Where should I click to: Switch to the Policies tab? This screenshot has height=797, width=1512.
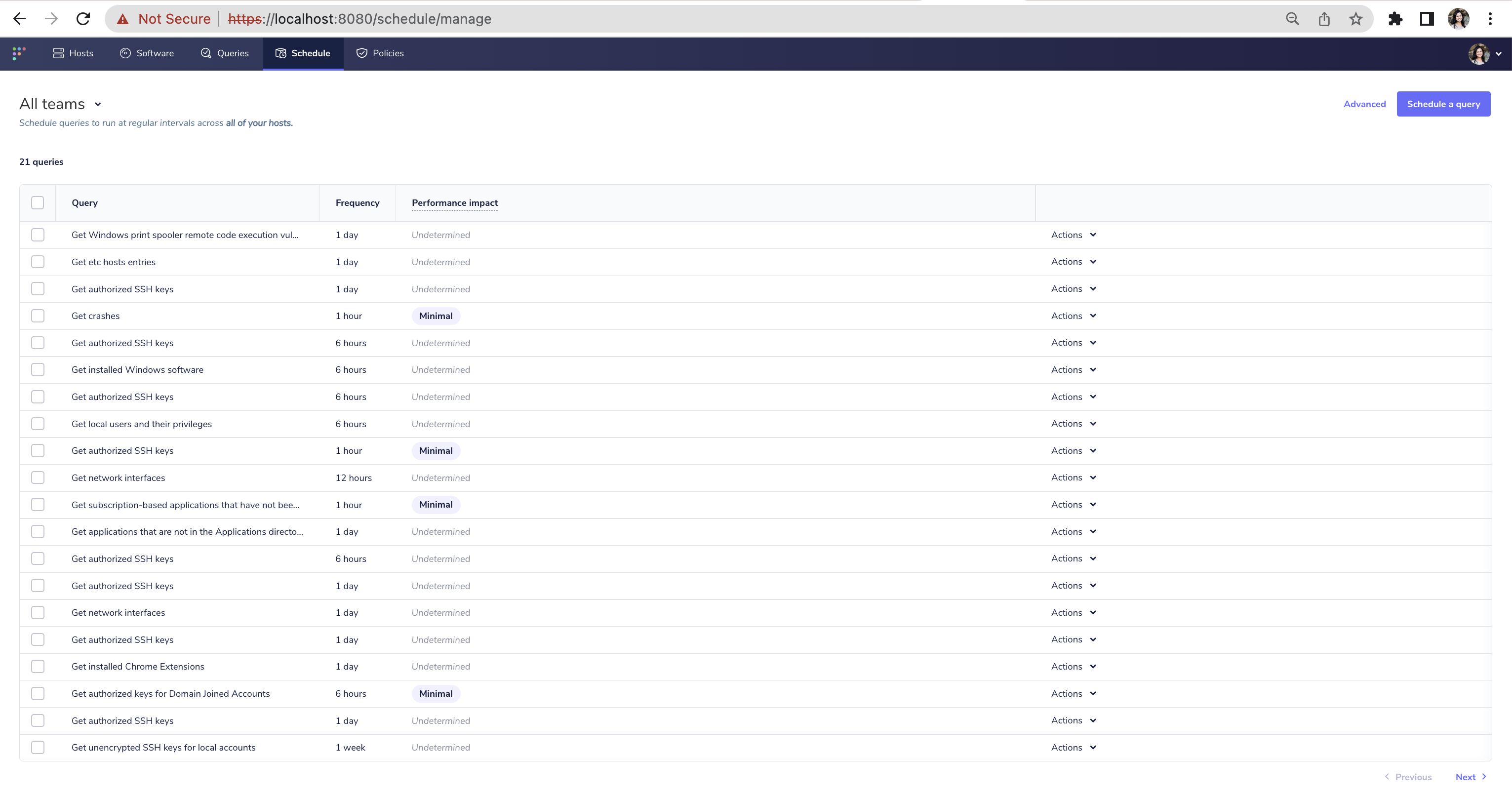(x=380, y=53)
